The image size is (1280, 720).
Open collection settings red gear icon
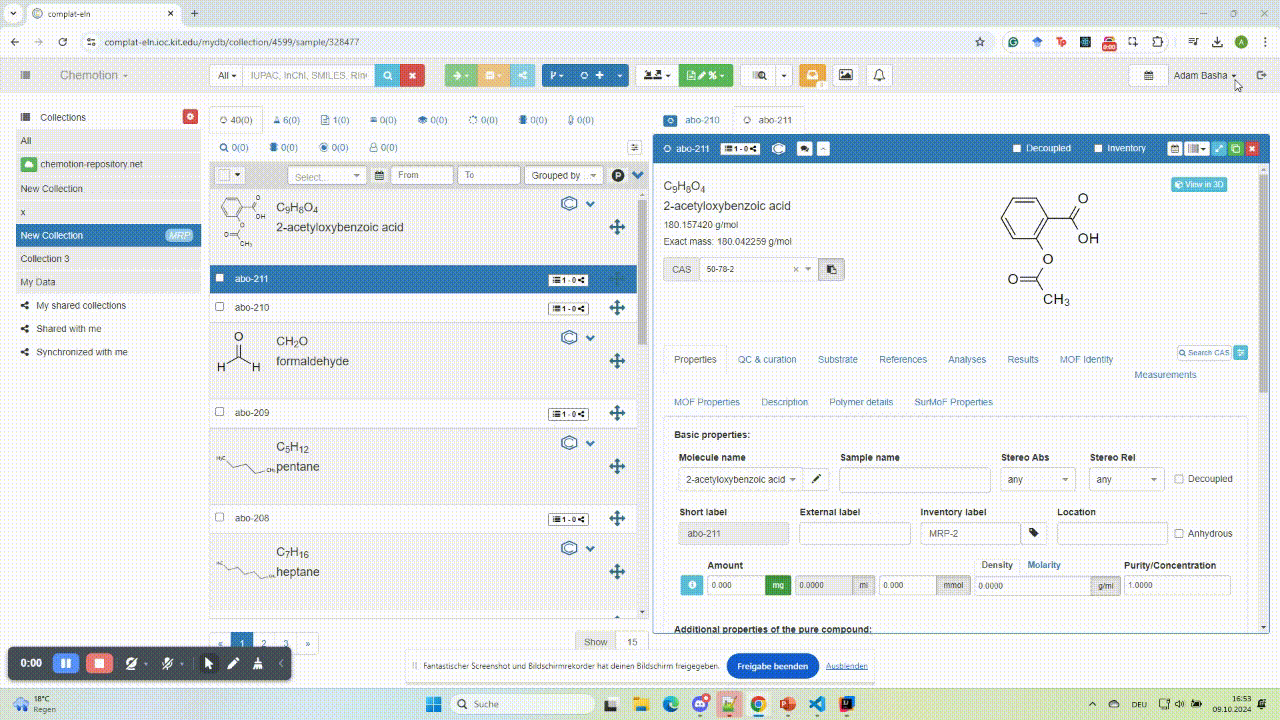[x=190, y=117]
